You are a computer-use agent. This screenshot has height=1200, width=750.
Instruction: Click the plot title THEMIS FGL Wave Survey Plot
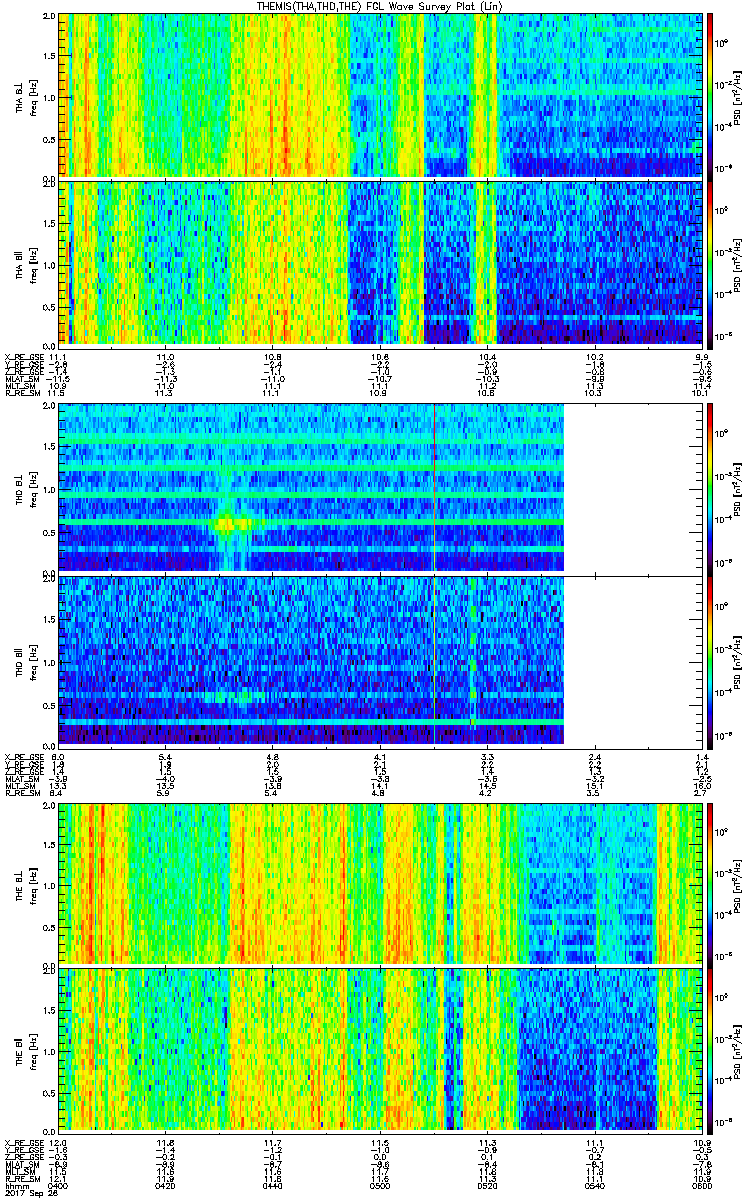tap(382, 6)
